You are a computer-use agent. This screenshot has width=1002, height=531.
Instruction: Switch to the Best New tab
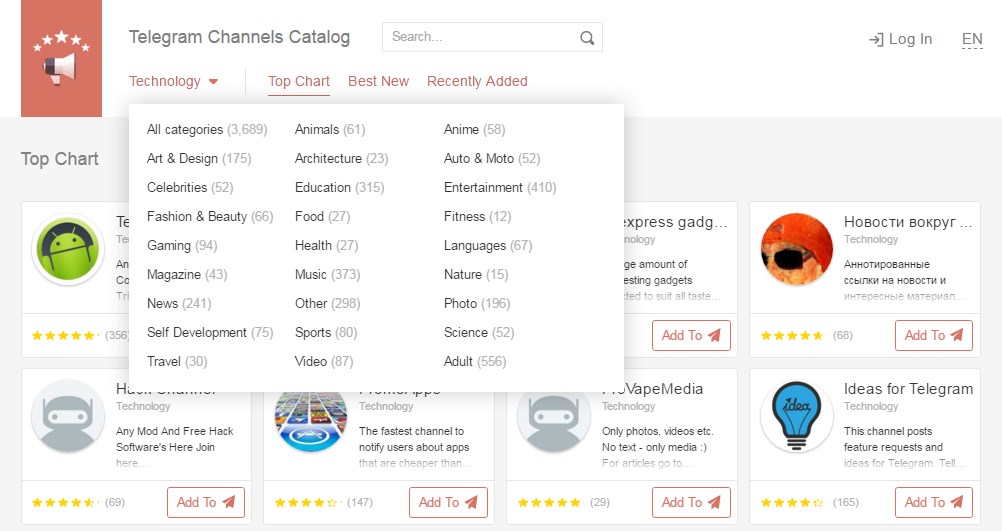click(x=378, y=82)
